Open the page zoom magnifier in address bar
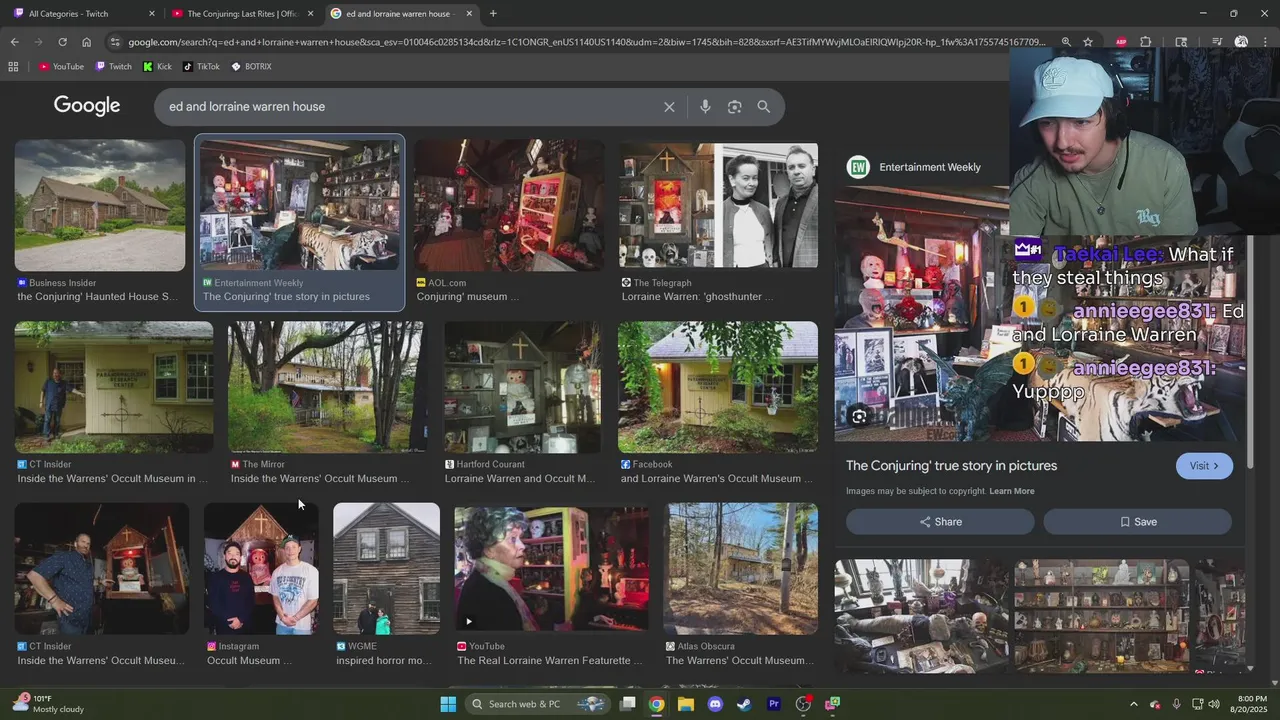Image resolution: width=1280 pixels, height=720 pixels. (x=1066, y=42)
